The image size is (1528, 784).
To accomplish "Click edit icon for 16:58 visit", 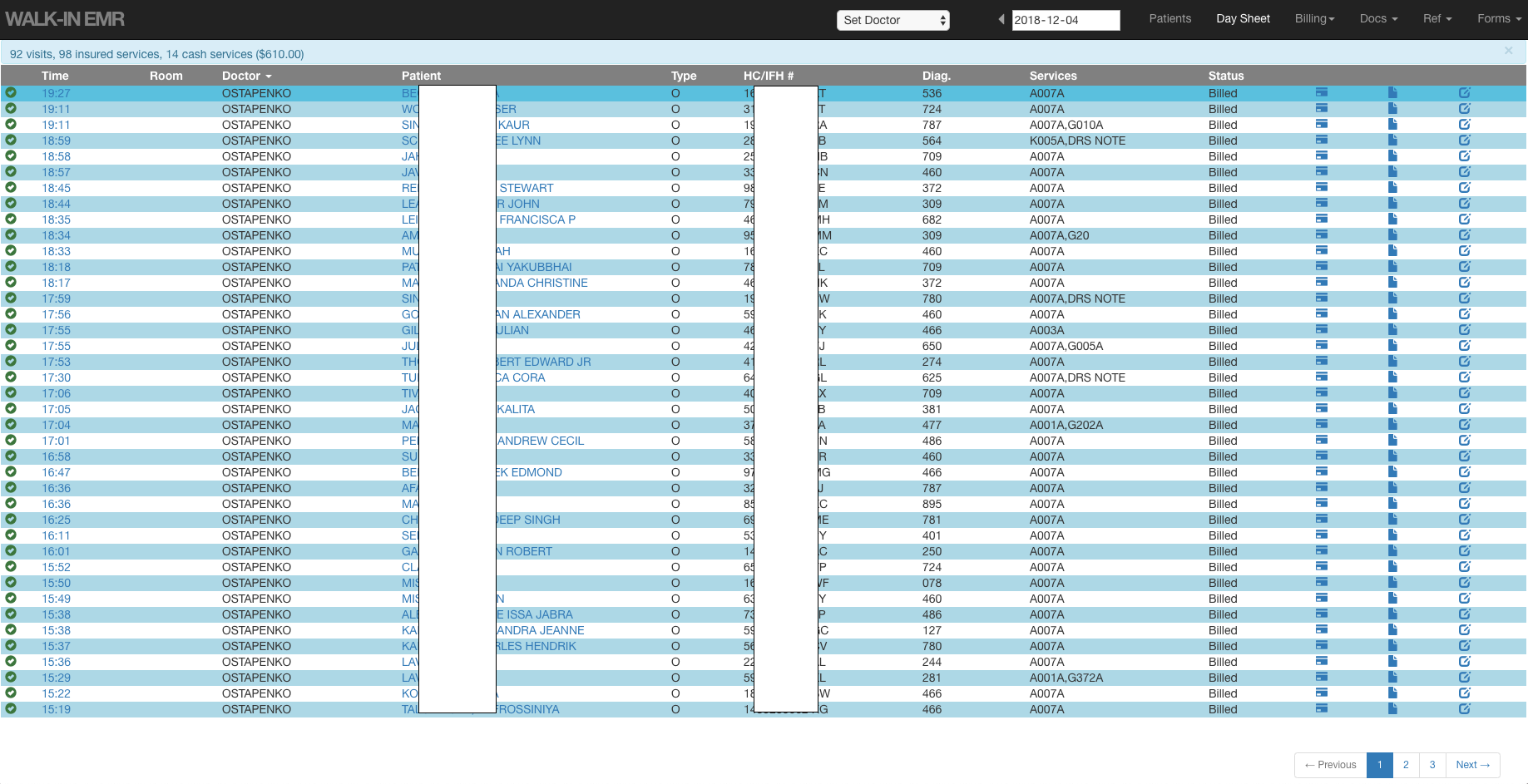I will 1465,456.
